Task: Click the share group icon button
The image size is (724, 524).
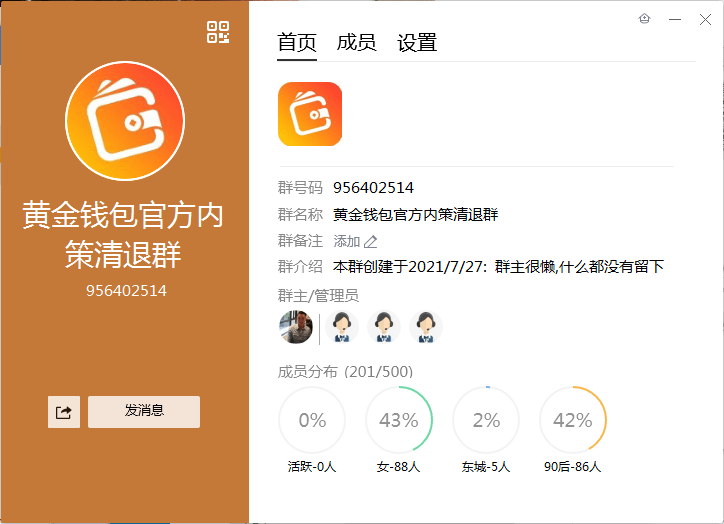Action: pyautogui.click(x=64, y=412)
